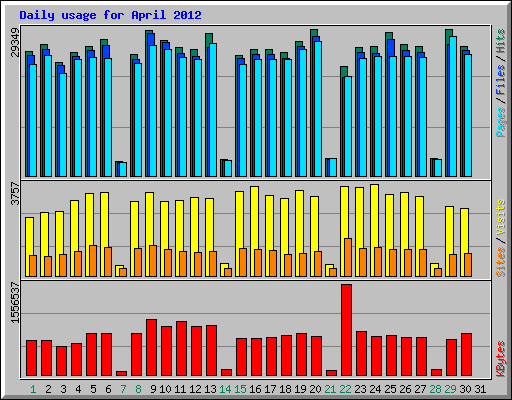512x400 pixels.
Task: Click day 25 on the x-axis
Action: 390,389
